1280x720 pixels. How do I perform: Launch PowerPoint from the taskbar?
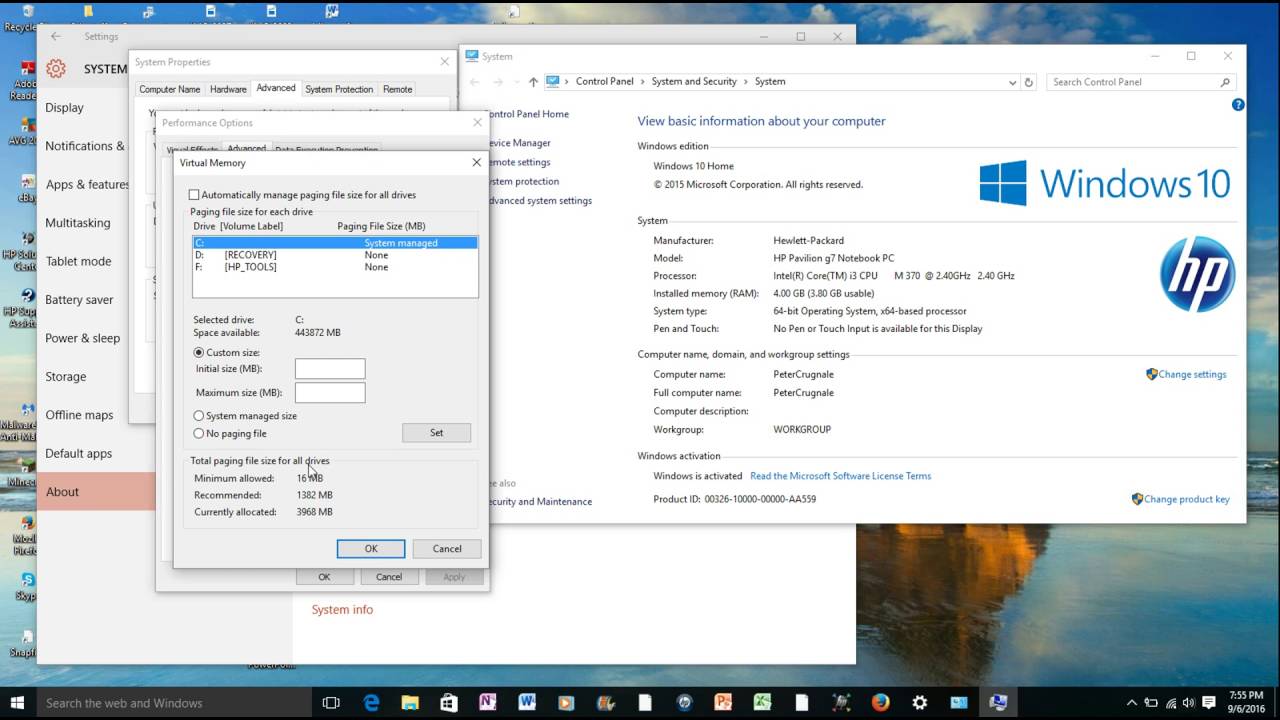(x=723, y=703)
